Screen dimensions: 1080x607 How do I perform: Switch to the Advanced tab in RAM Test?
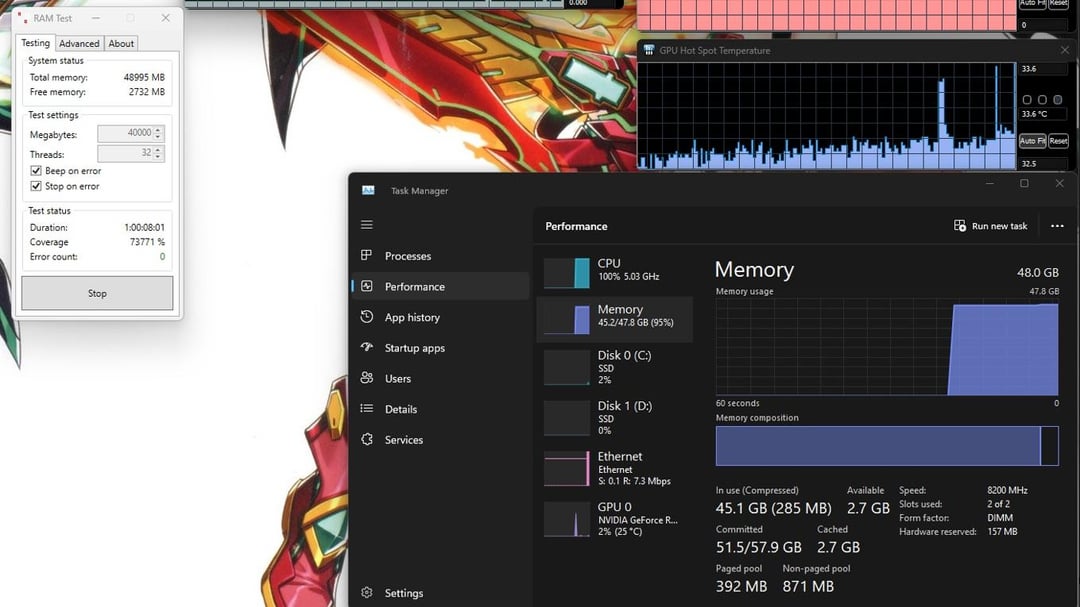[79, 43]
